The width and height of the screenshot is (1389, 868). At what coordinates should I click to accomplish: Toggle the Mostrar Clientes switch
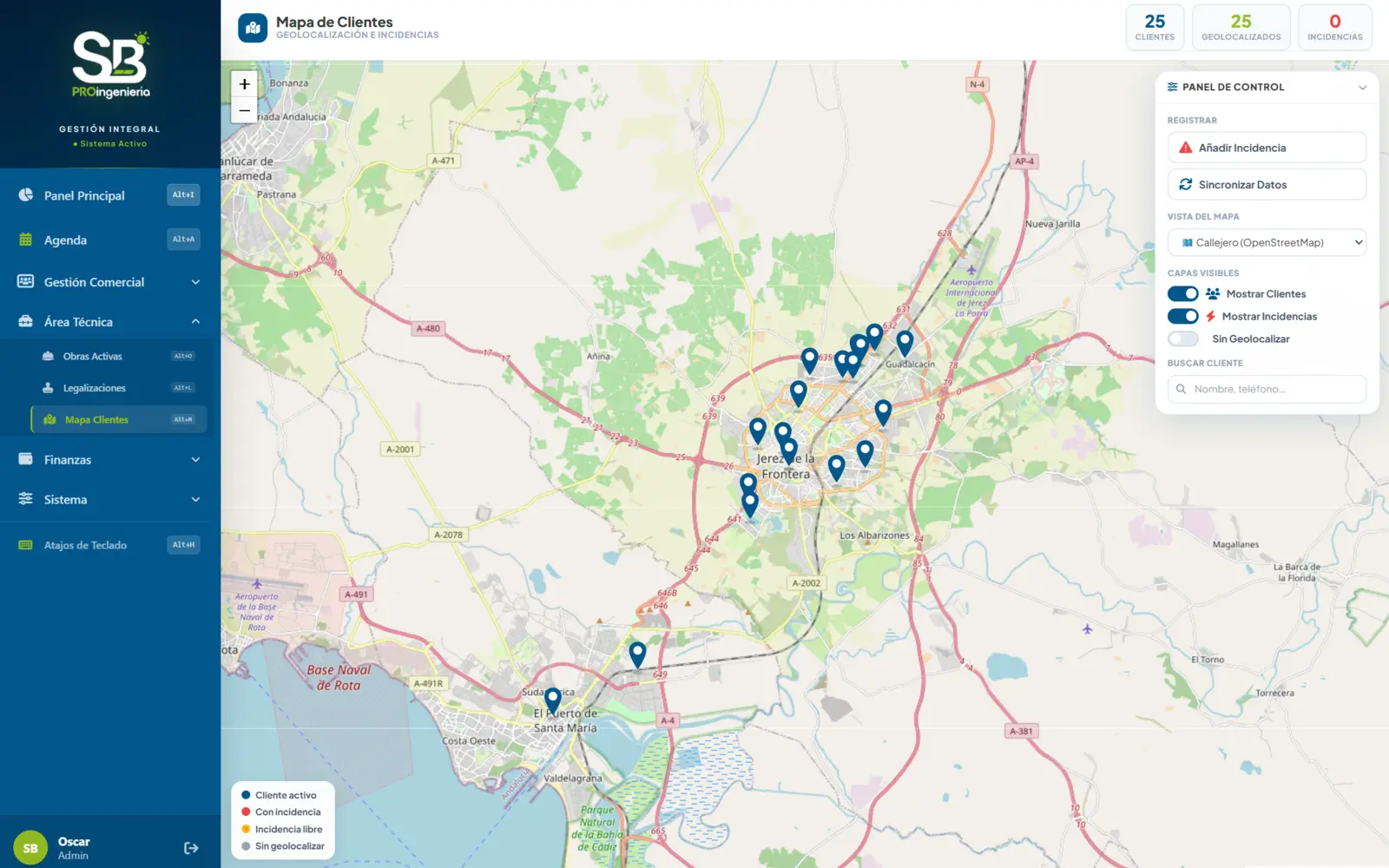[1182, 293]
